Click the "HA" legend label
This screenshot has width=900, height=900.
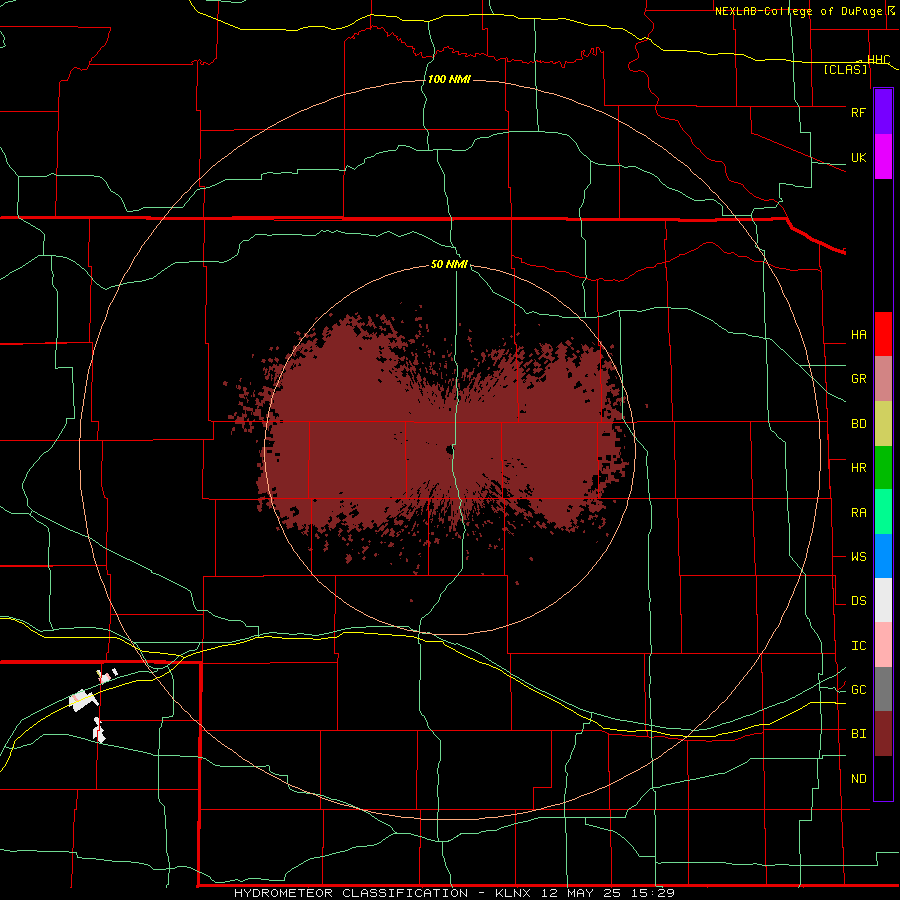858,335
